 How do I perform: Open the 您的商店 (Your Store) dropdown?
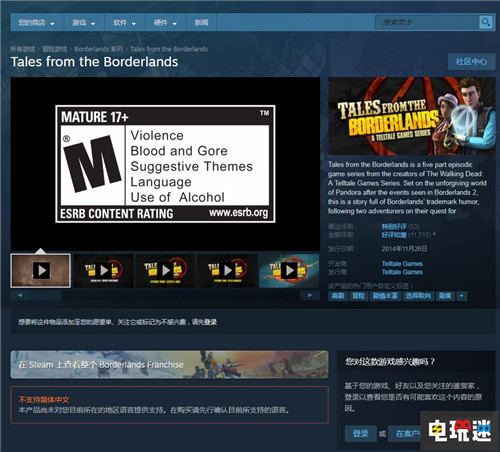pos(36,23)
